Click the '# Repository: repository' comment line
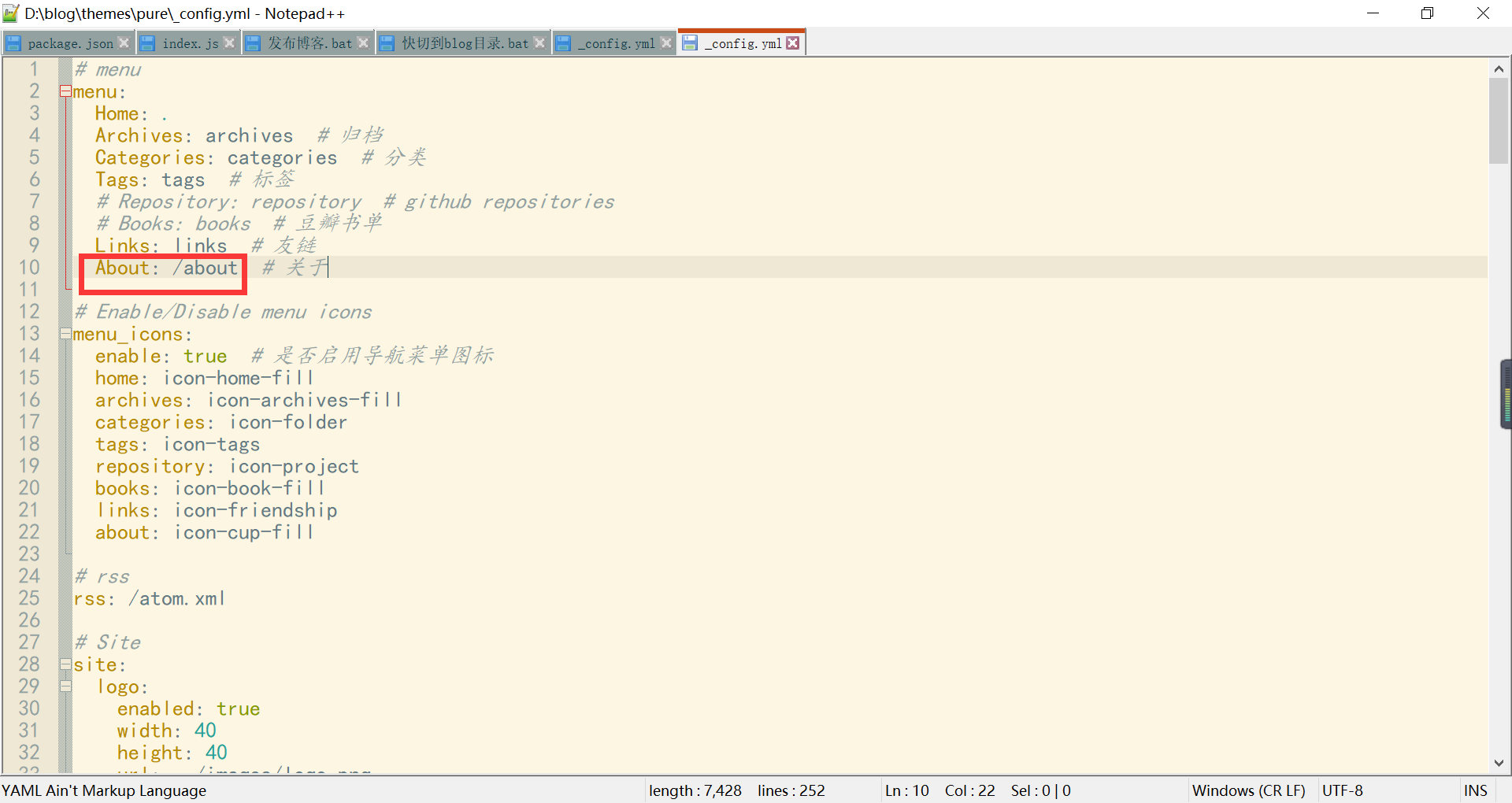Viewport: 1512px width, 803px height. click(x=354, y=202)
